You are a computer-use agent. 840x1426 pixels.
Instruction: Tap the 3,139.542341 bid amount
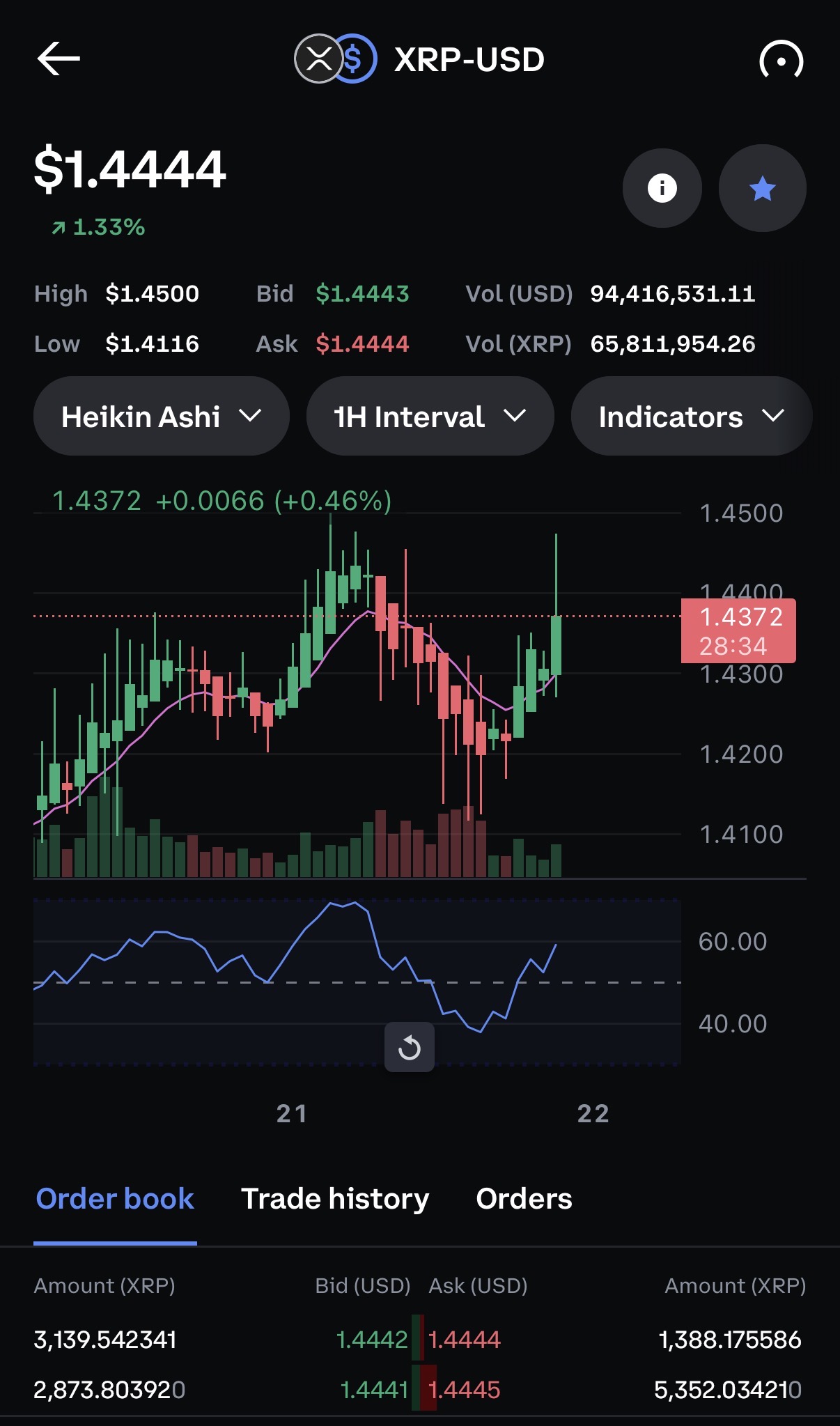[x=105, y=1340]
